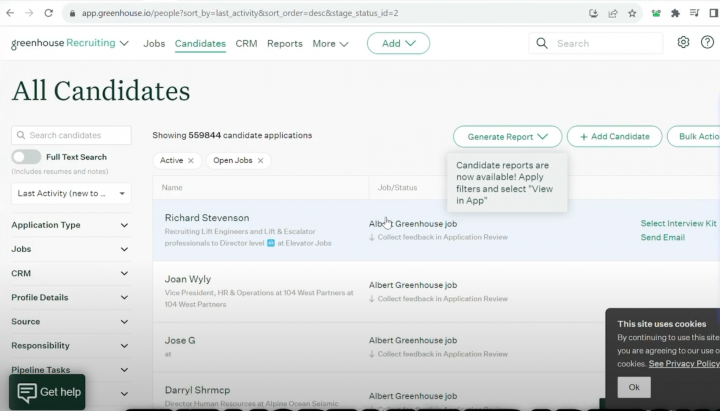The image size is (720, 411).
Task: Click the Greenhouse Recruiting logo
Action: click(x=69, y=44)
